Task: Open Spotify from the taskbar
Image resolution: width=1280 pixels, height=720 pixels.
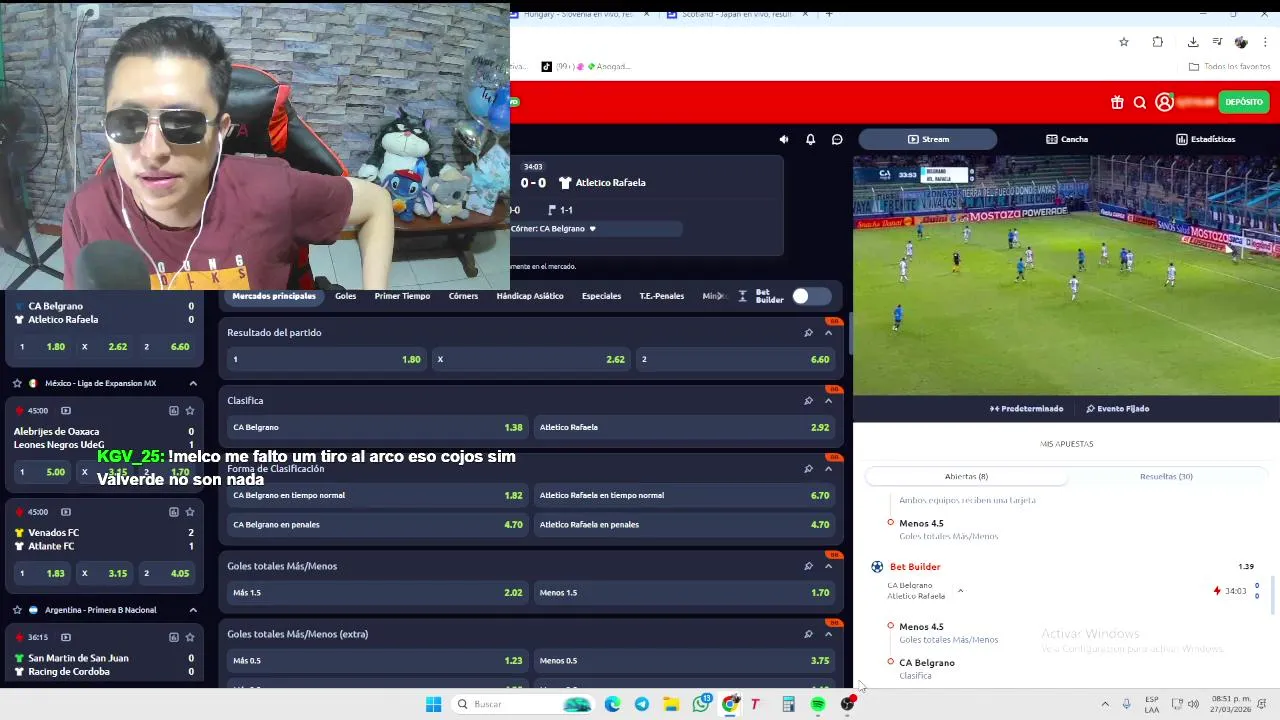Action: tap(818, 704)
